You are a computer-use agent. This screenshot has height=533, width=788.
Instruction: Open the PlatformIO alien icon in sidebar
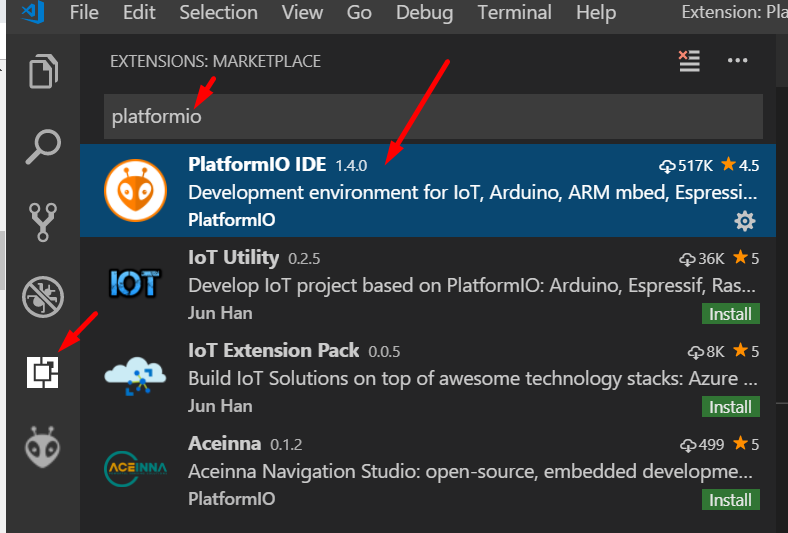click(43, 446)
